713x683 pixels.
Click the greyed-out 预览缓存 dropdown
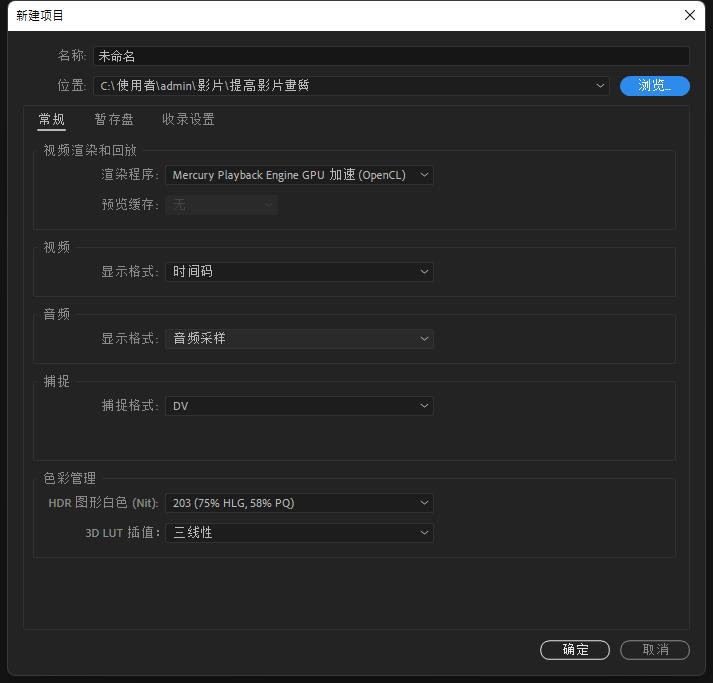tap(221, 205)
